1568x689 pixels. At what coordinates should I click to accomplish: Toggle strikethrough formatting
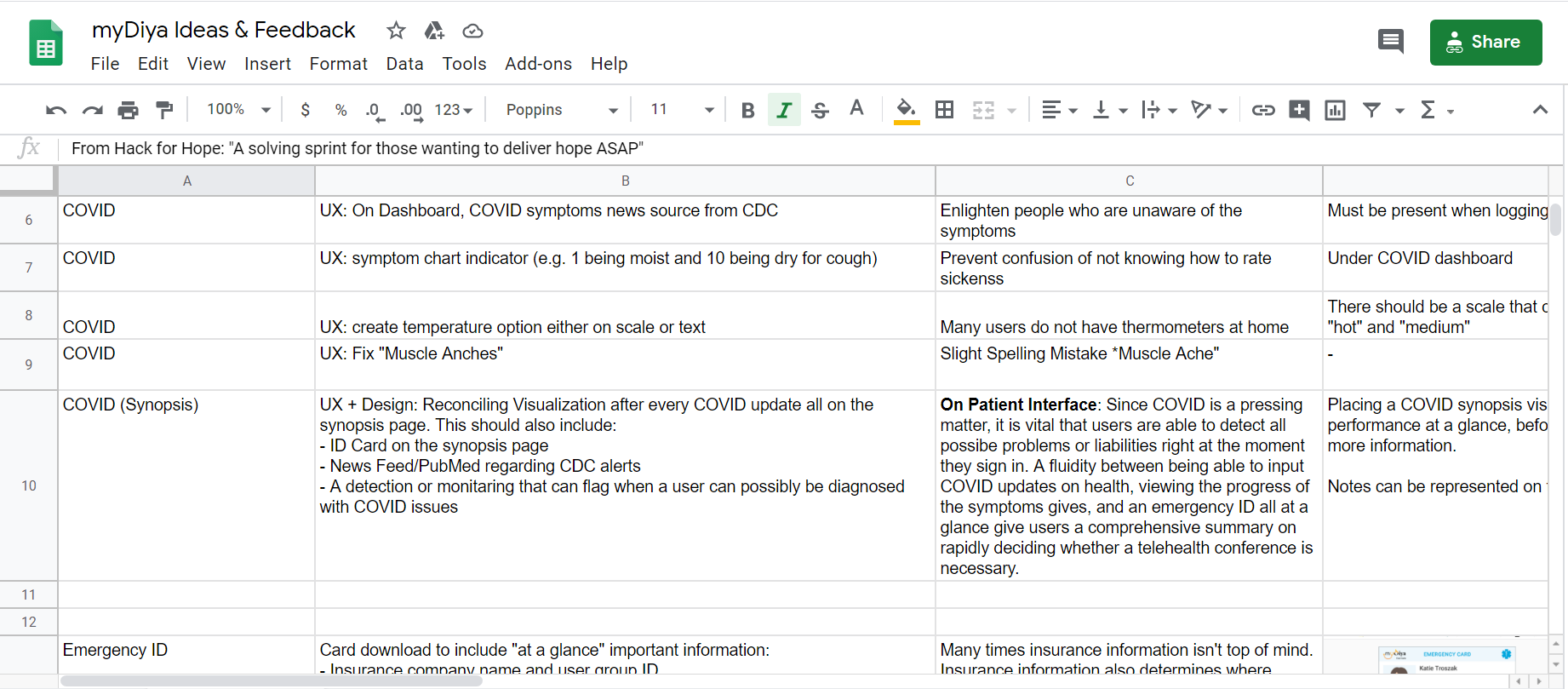tap(820, 110)
